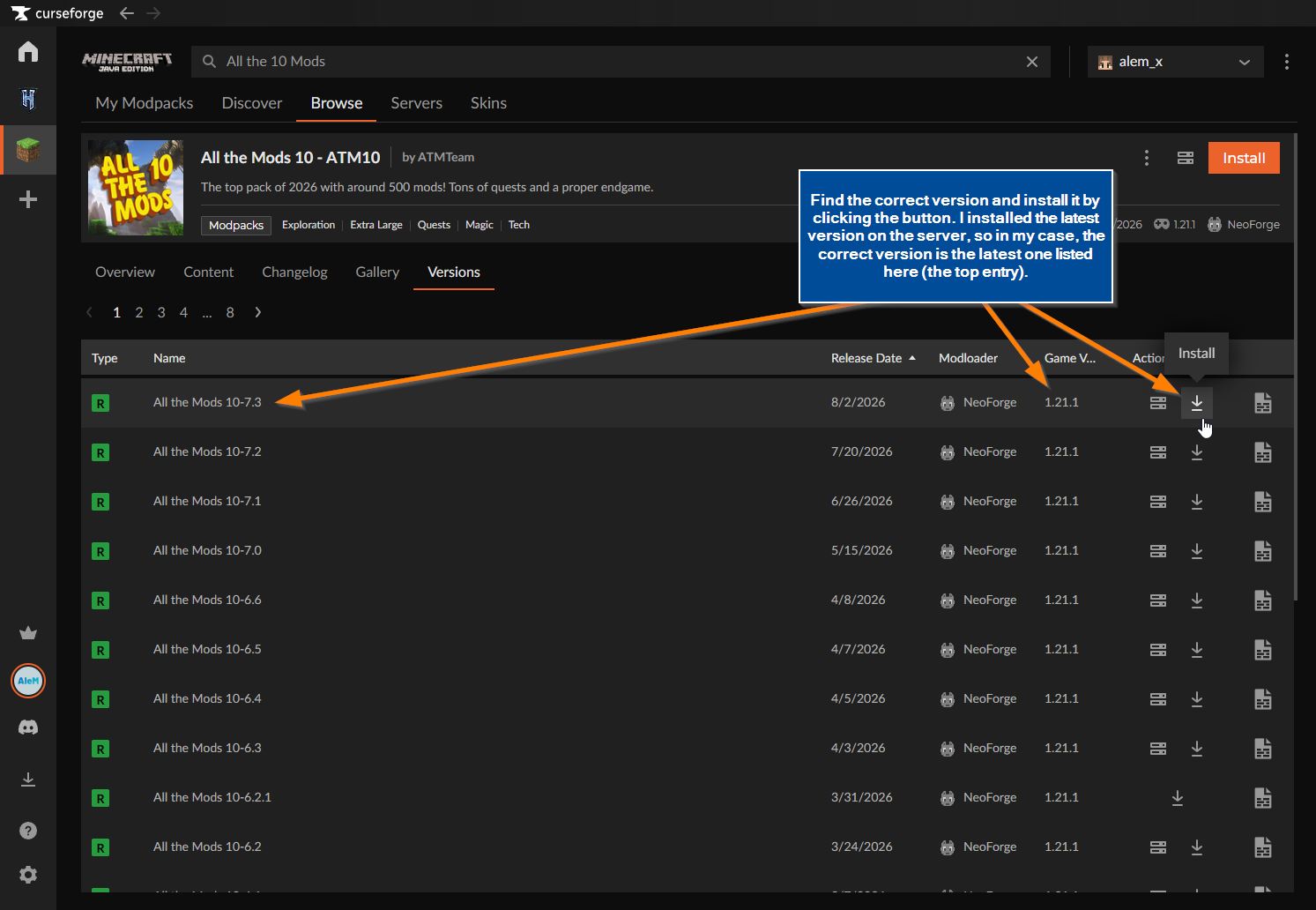Go to versions page 2
The height and width of the screenshot is (910, 1316).
point(139,312)
